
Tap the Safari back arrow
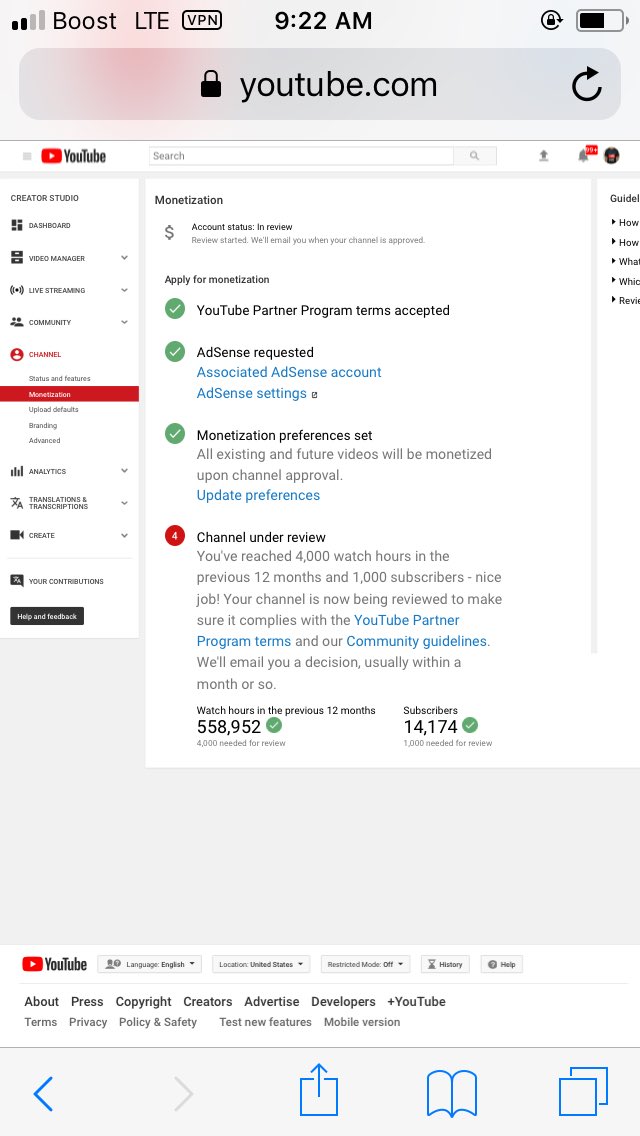(x=43, y=1093)
